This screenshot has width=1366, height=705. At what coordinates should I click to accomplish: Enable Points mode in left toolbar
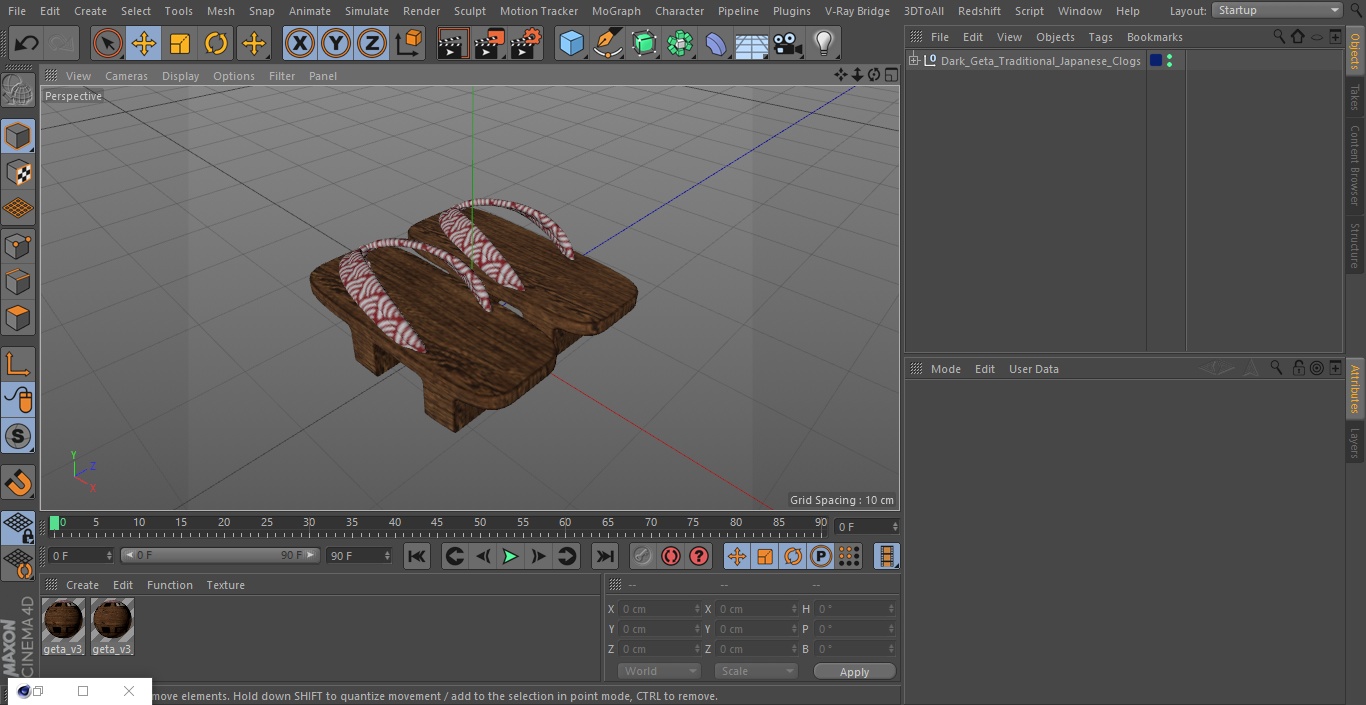pyautogui.click(x=18, y=245)
